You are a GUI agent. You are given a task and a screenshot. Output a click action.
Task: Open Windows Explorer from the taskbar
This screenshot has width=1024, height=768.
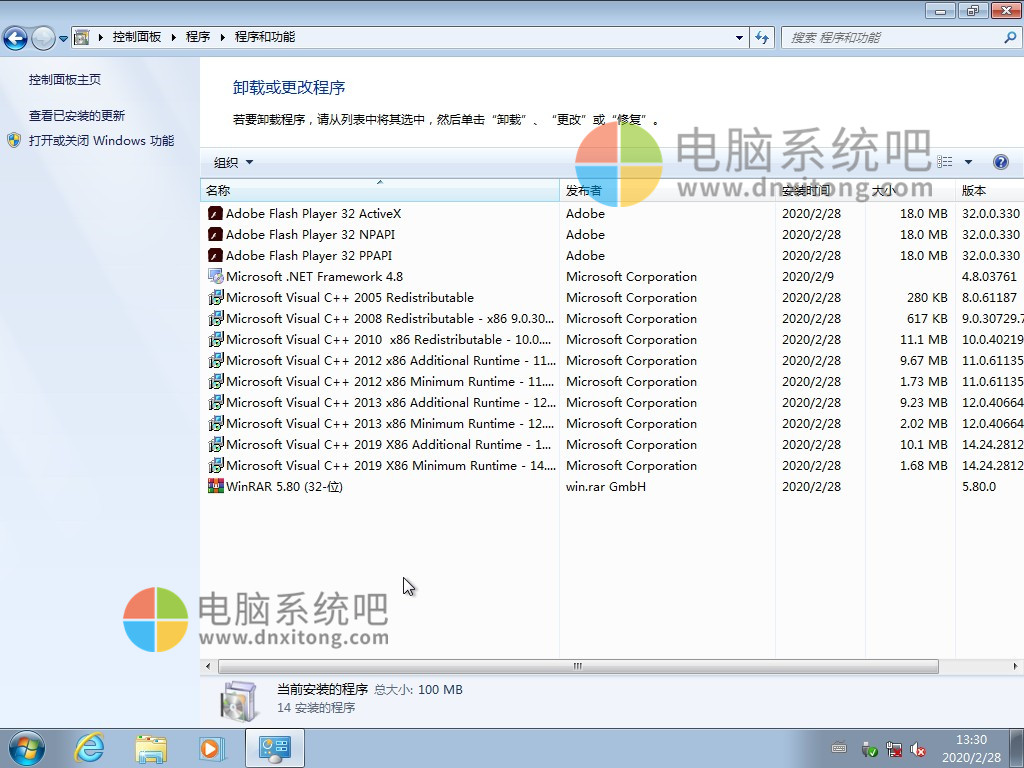pos(151,749)
